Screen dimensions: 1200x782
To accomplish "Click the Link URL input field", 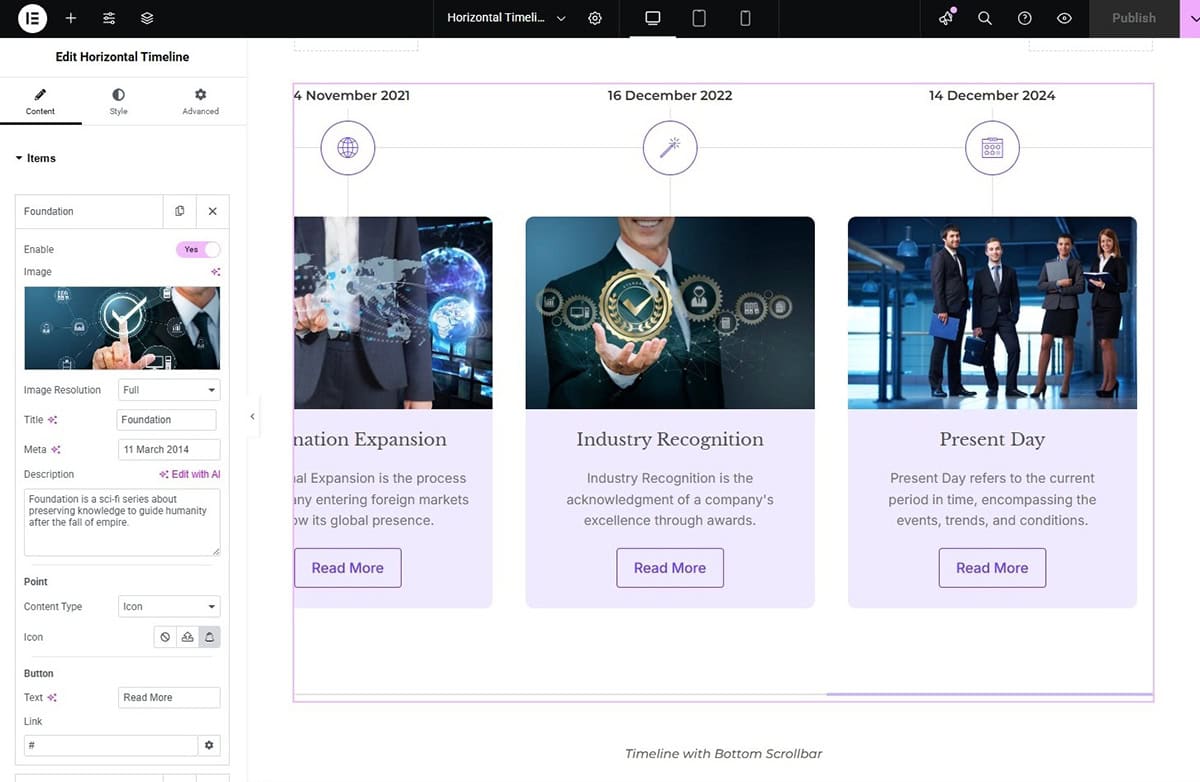I will (x=111, y=745).
